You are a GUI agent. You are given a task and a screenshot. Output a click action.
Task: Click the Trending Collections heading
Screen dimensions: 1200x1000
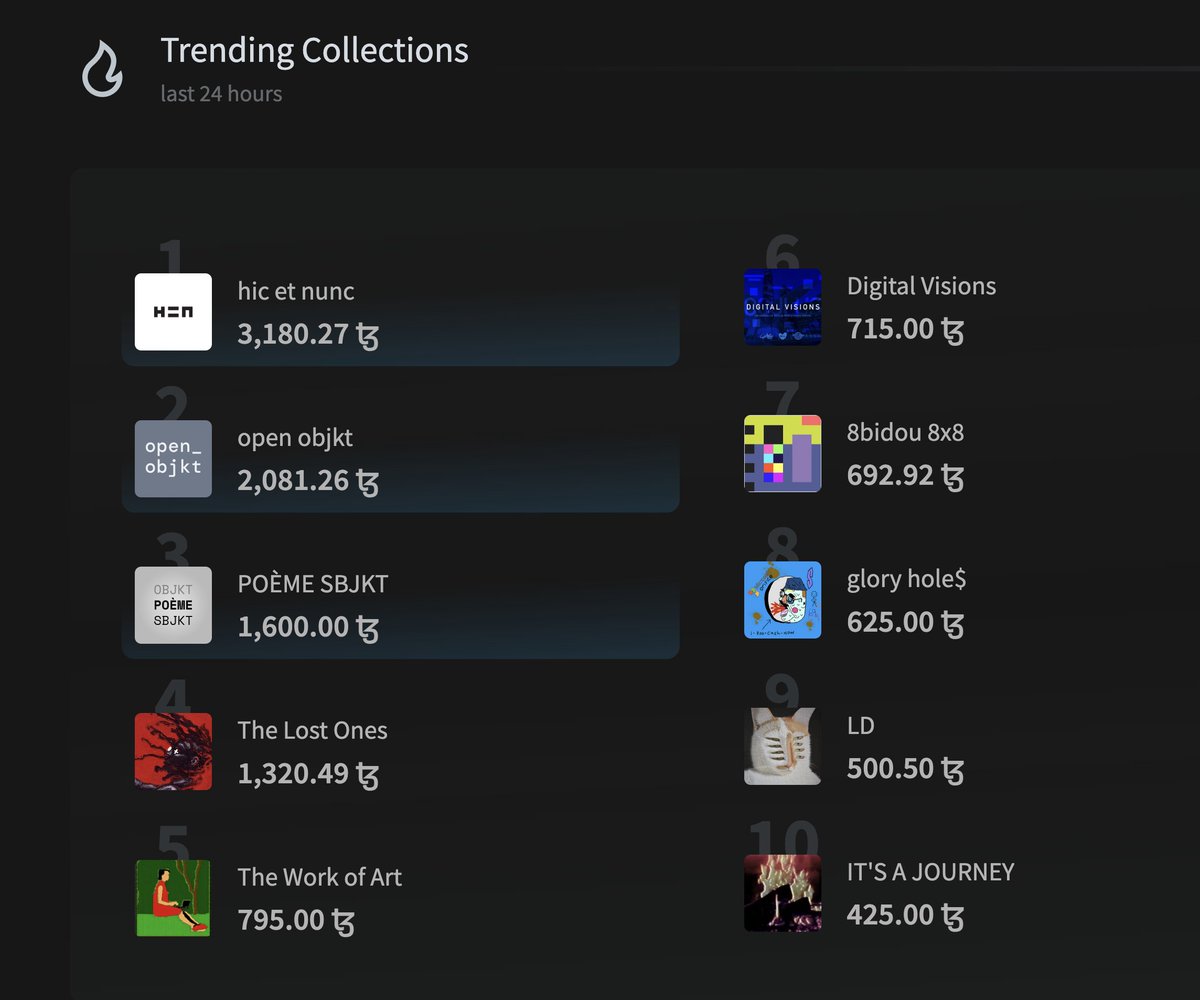click(314, 50)
